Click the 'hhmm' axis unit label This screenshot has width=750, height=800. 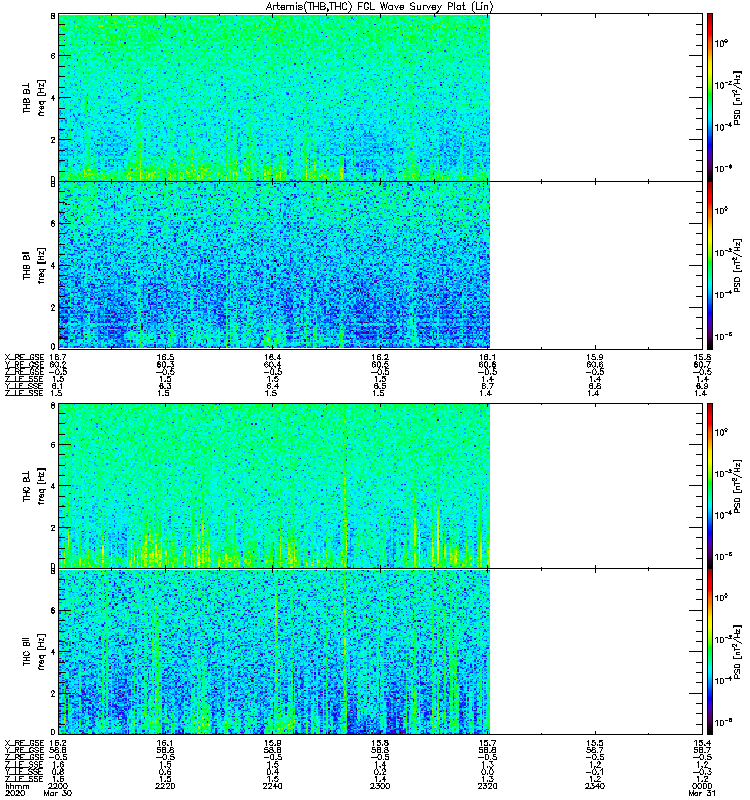16,786
